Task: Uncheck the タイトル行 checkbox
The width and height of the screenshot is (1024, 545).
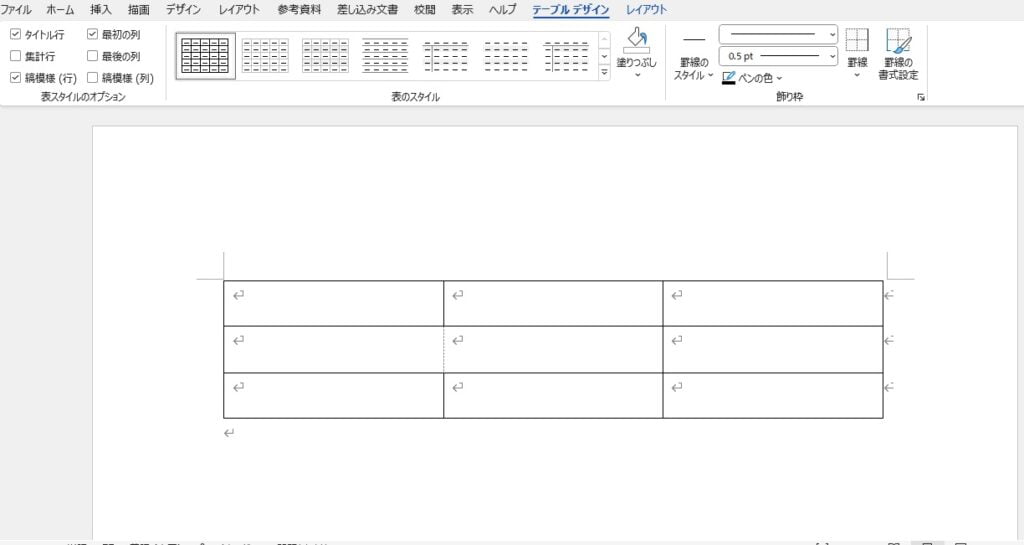Action: 16,34
